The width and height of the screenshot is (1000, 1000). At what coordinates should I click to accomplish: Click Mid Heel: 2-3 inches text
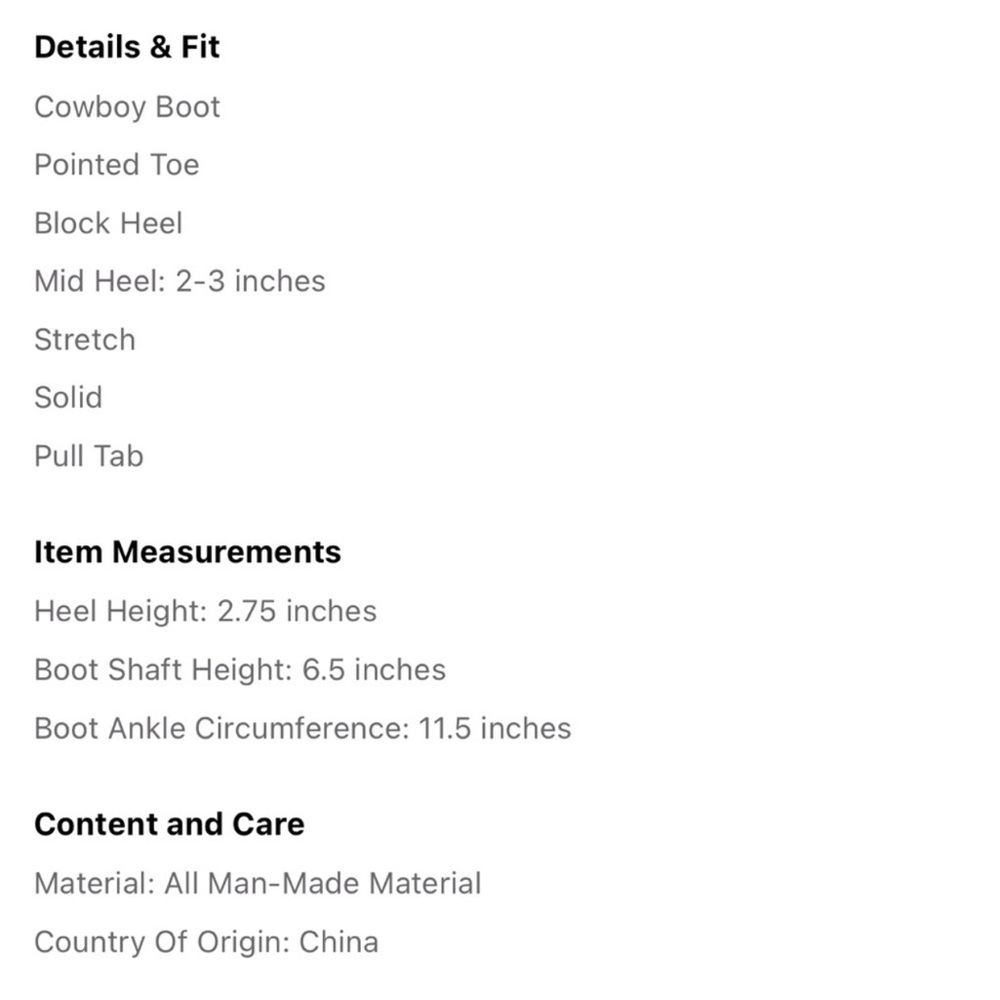coord(180,281)
